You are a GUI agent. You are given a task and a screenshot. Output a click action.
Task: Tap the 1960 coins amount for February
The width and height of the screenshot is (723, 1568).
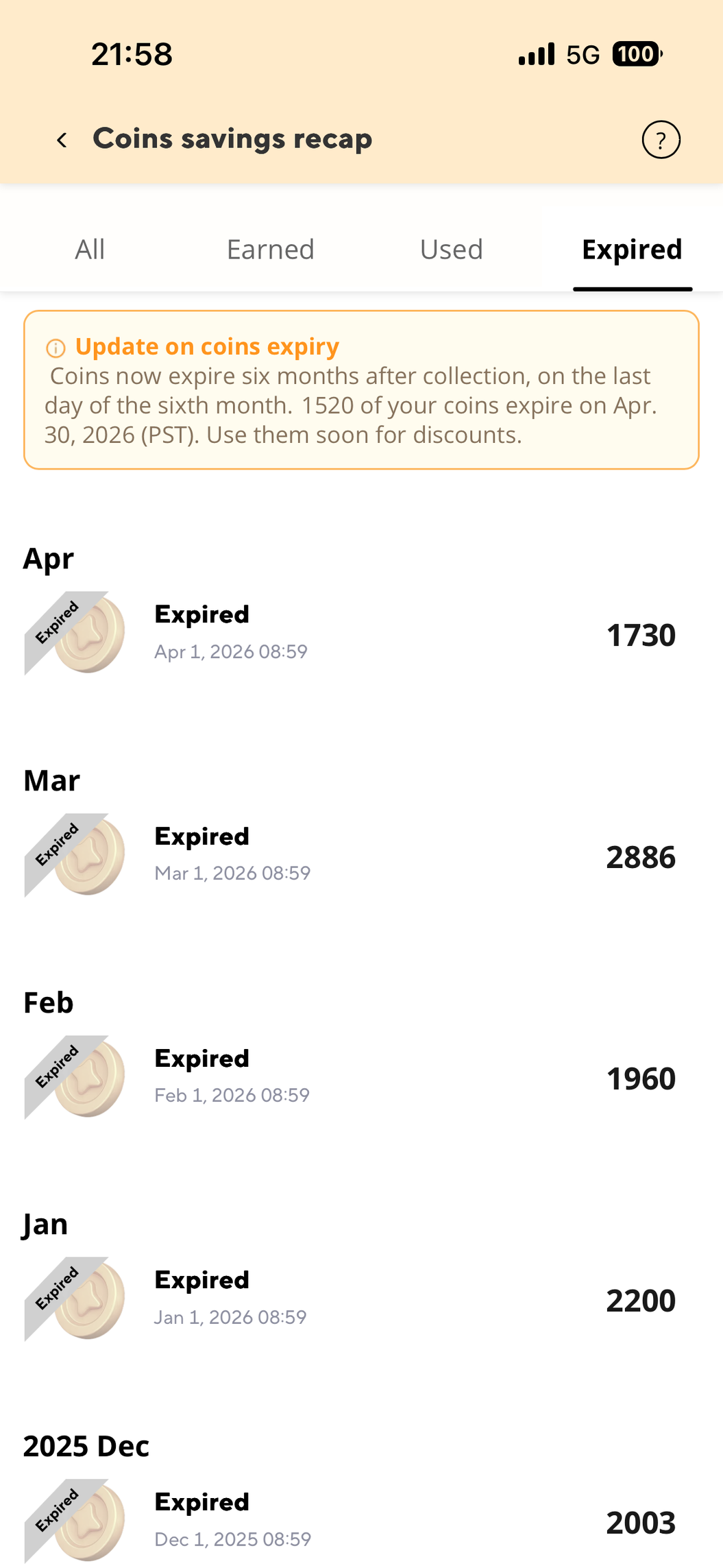641,1078
